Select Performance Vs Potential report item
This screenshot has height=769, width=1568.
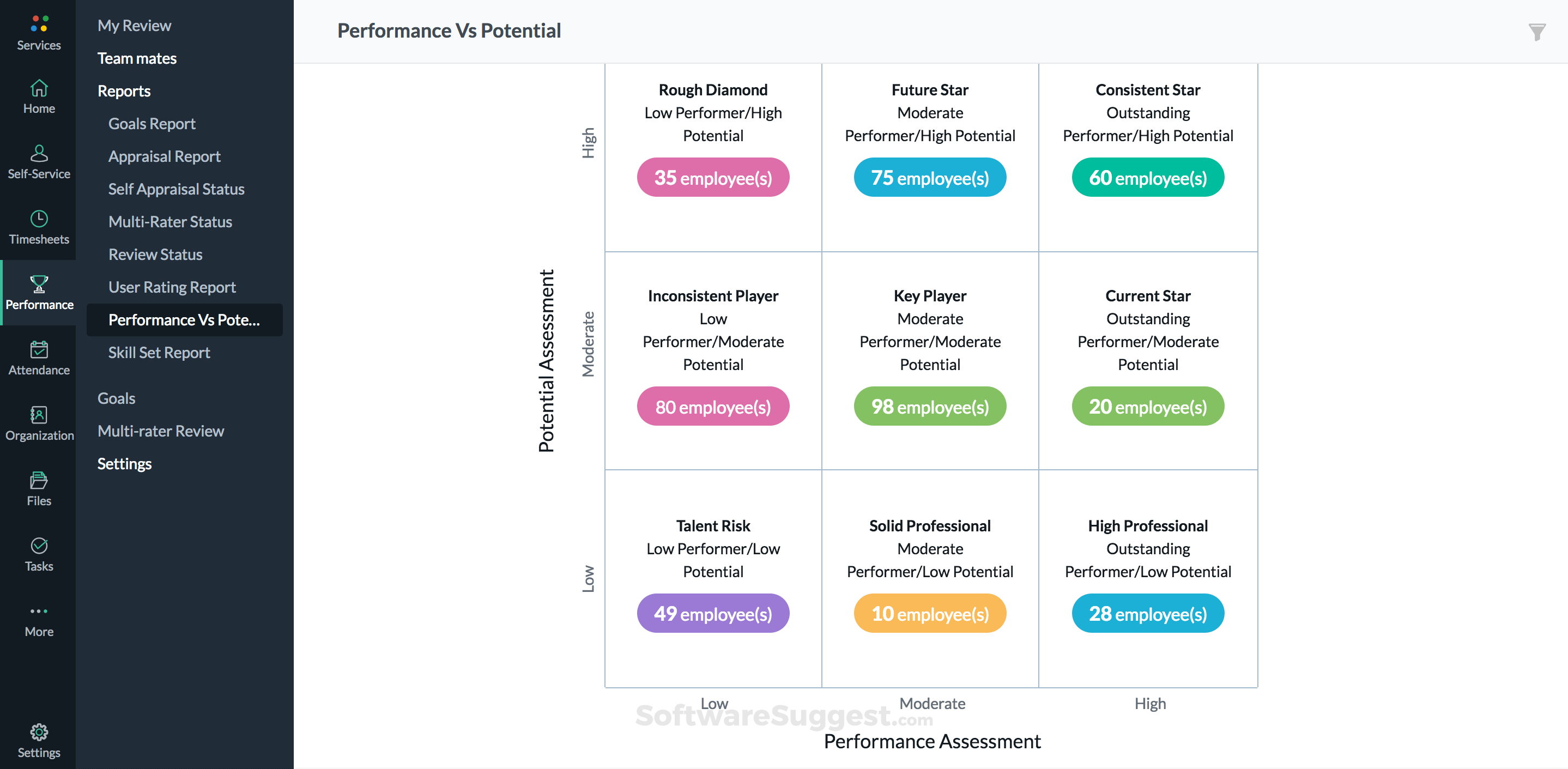[x=184, y=320]
